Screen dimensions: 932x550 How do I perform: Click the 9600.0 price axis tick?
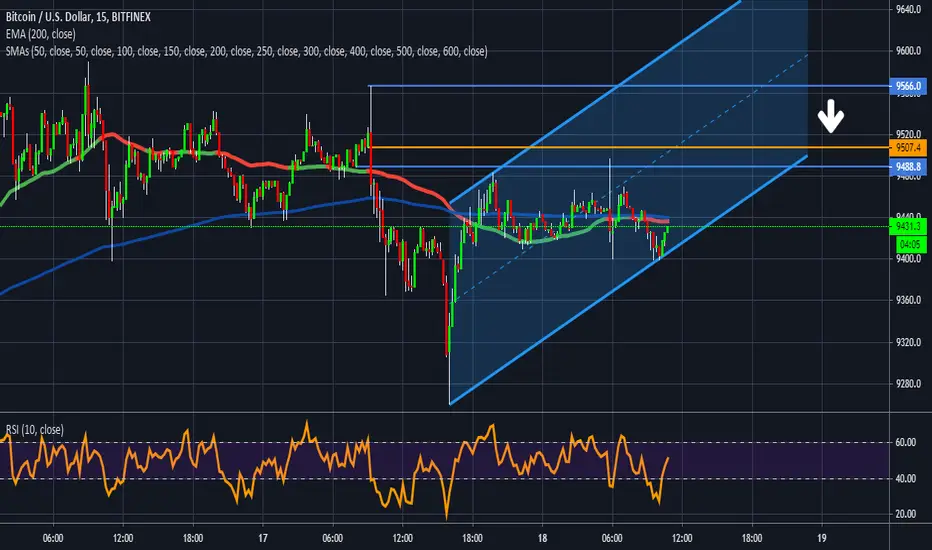908,51
